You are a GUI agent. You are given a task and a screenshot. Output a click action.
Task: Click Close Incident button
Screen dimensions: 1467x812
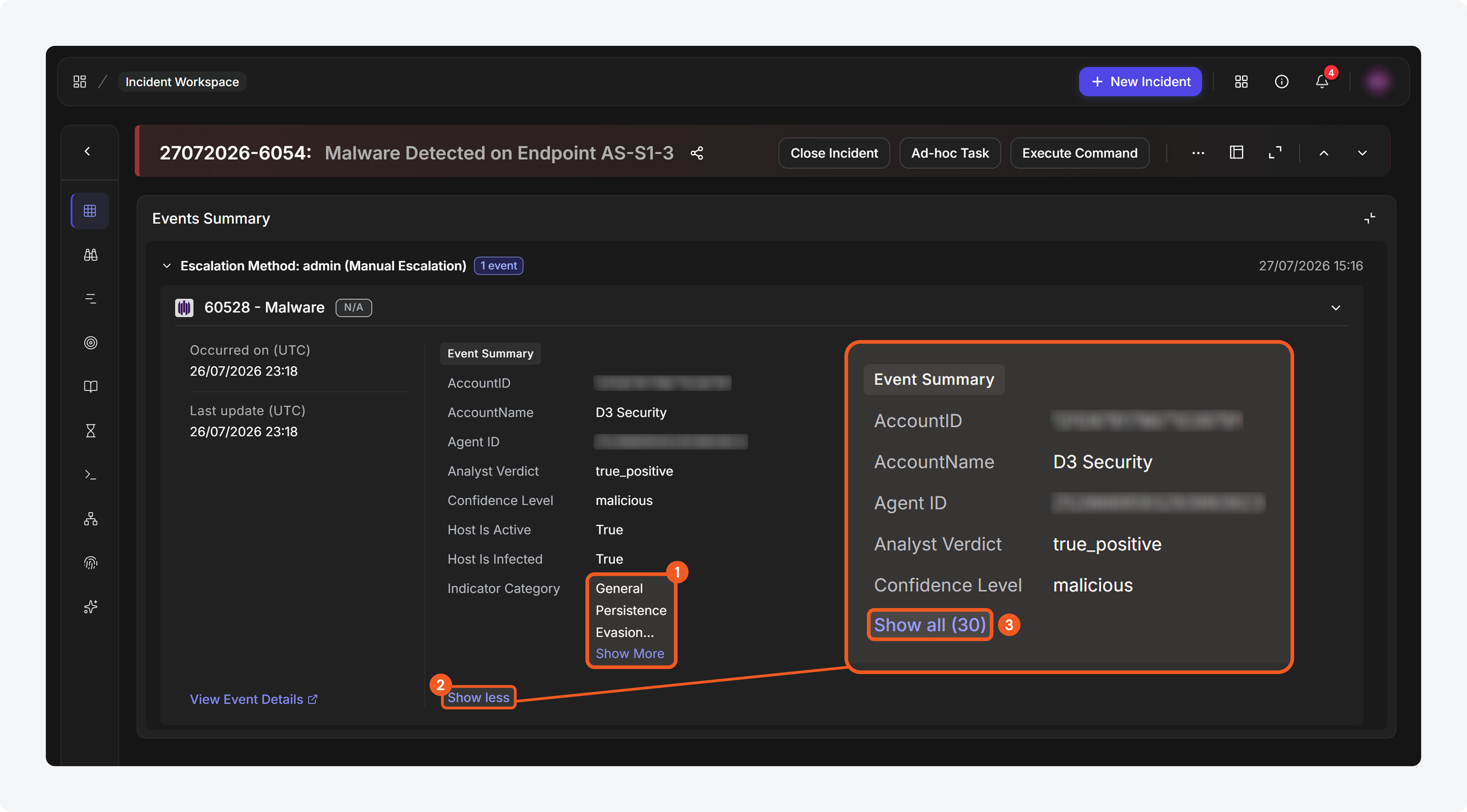click(x=834, y=153)
